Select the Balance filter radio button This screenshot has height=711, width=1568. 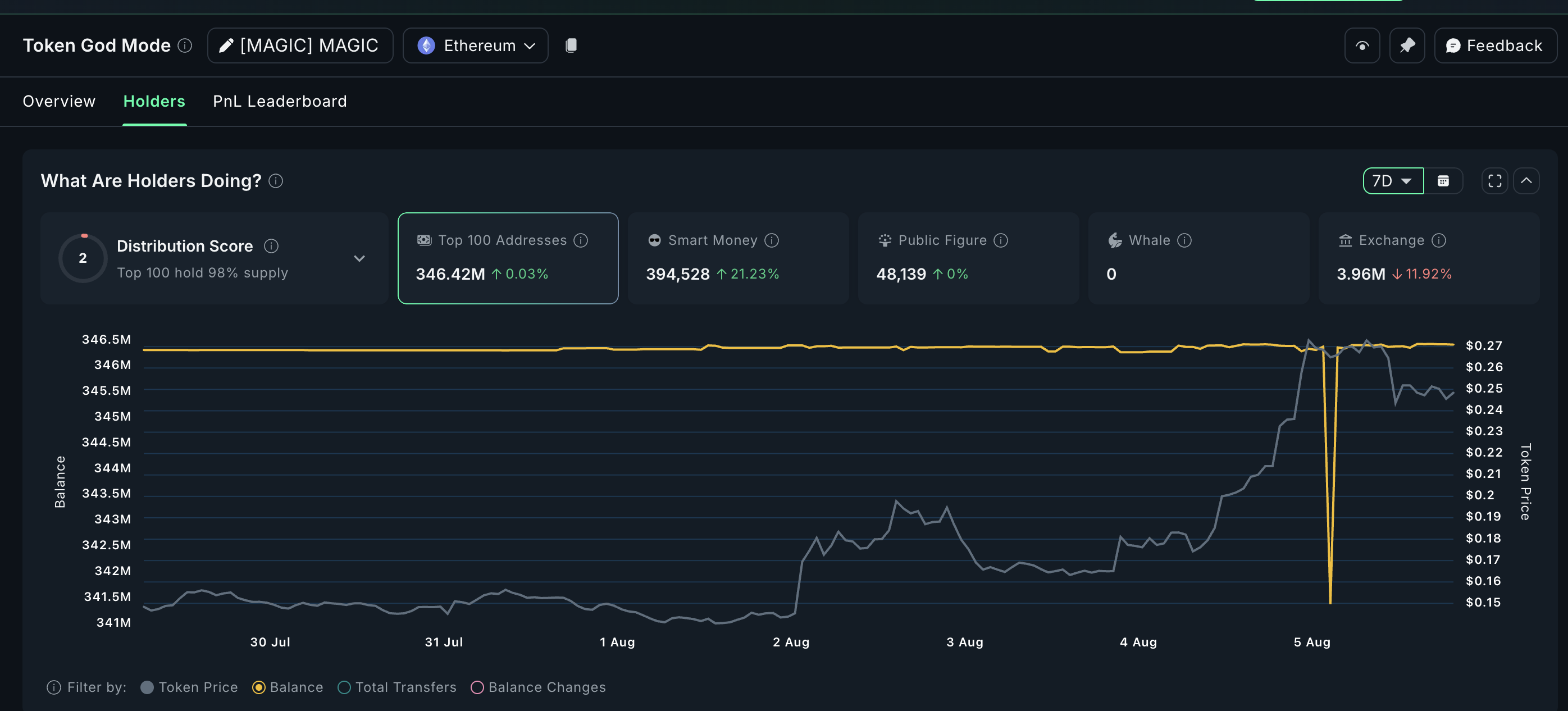coord(260,687)
